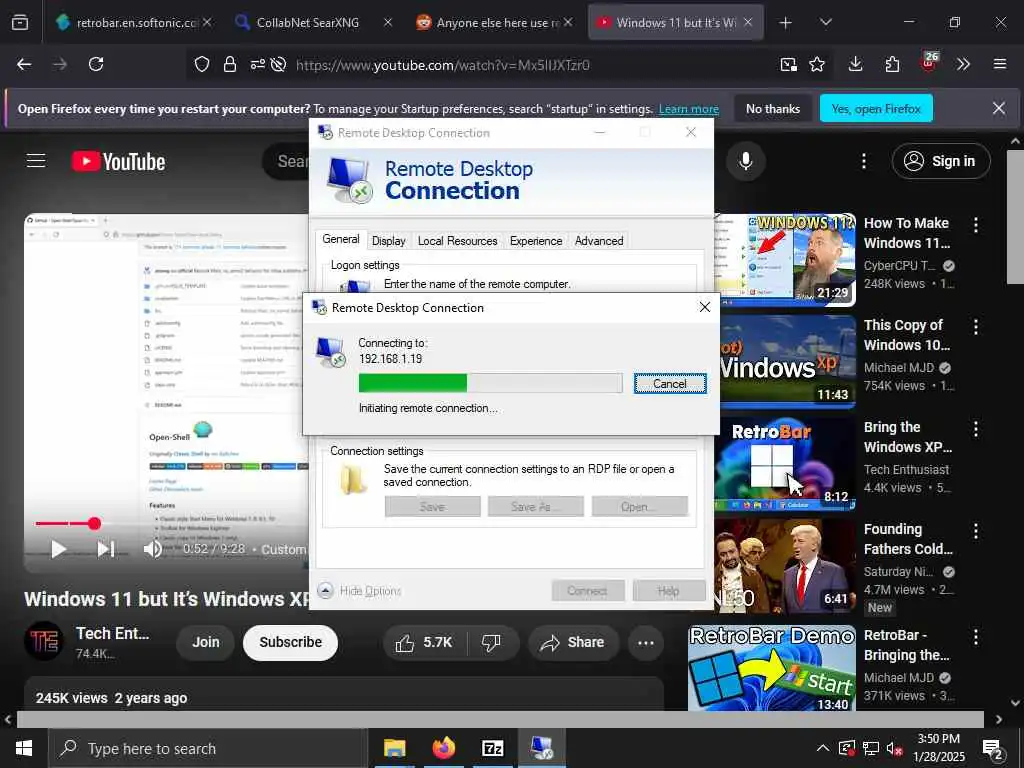Open YouTube settings three-dot menu
Image resolution: width=1024 pixels, height=768 pixels.
[863, 161]
